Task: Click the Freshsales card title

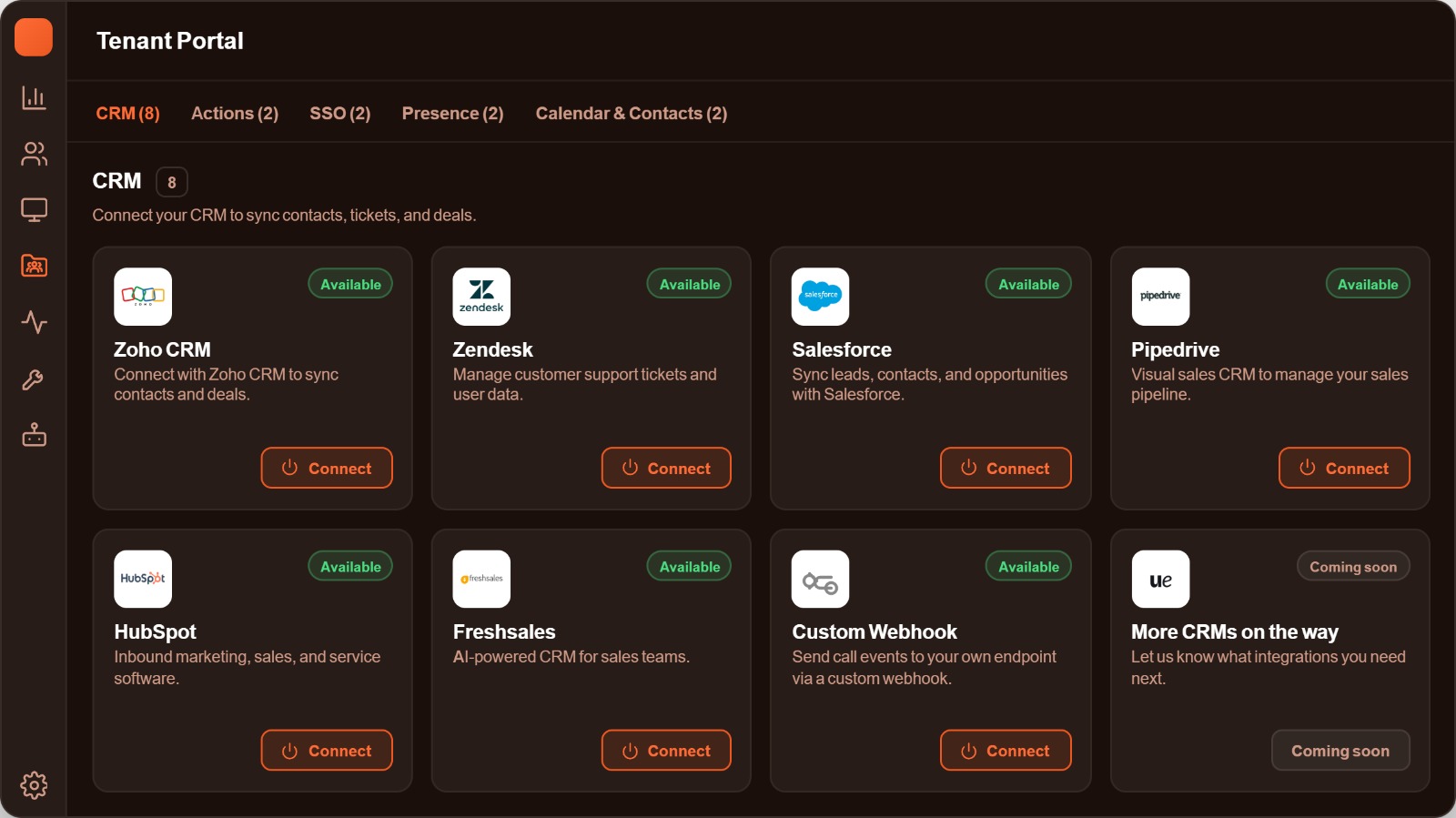Action: (x=504, y=631)
